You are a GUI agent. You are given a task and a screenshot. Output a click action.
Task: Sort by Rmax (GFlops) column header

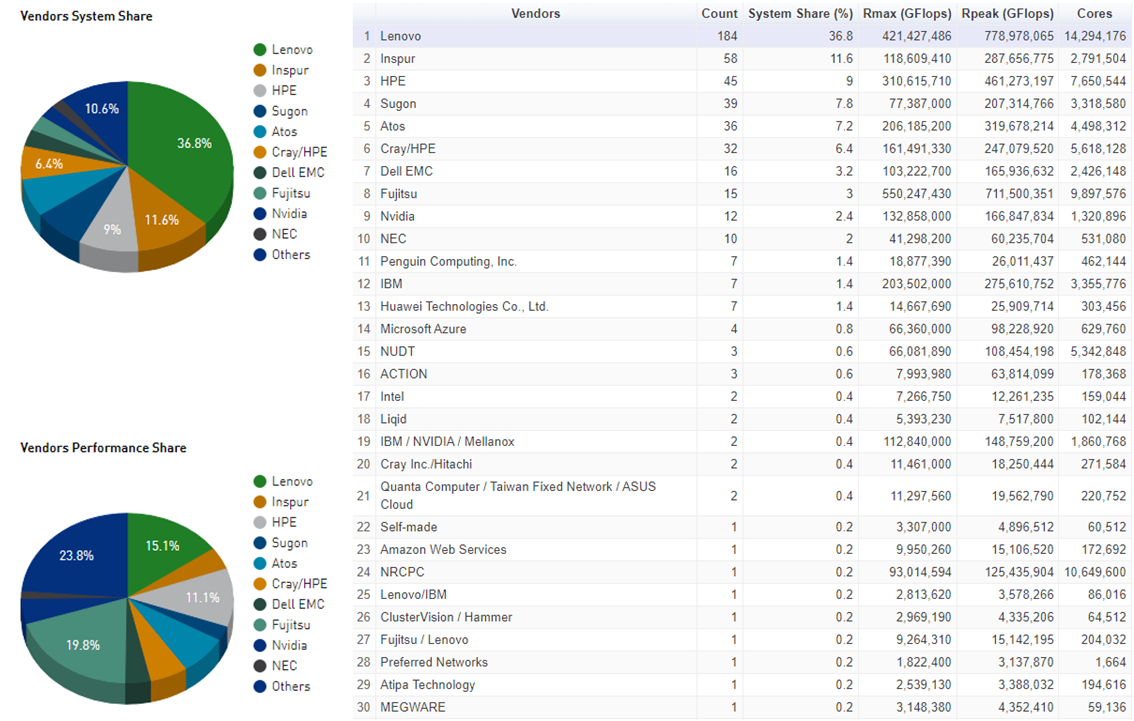pos(907,14)
